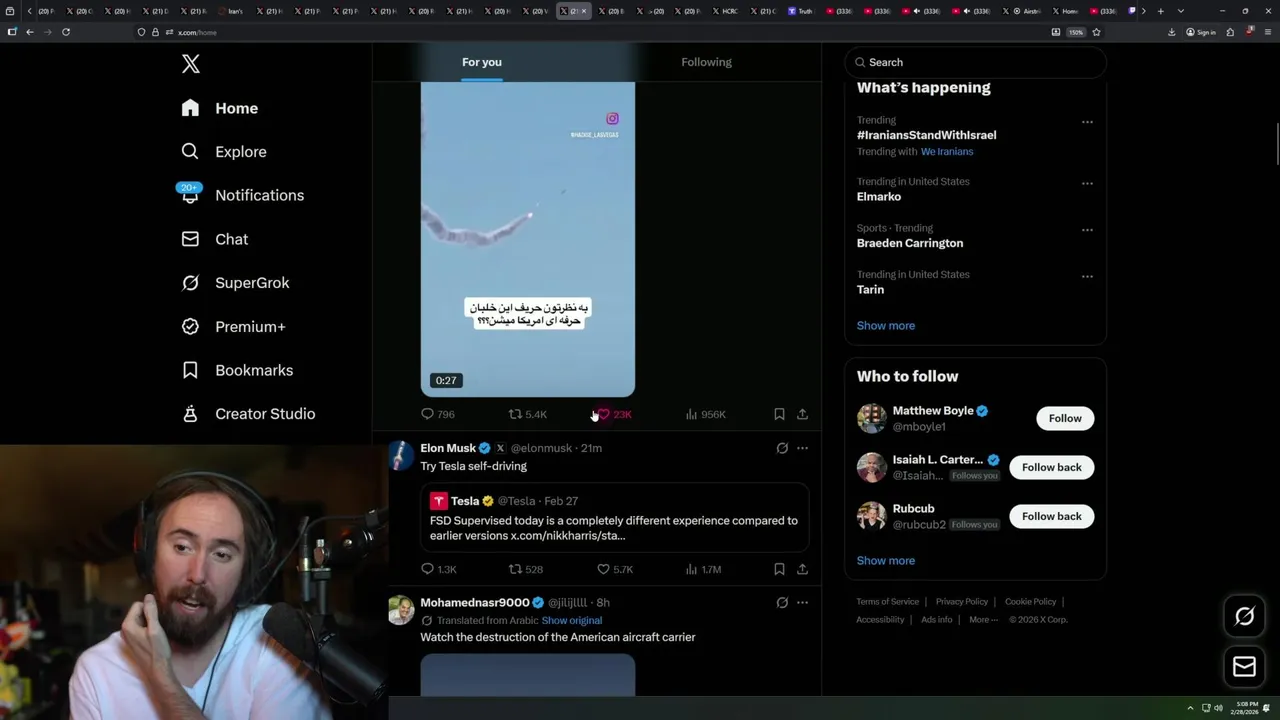Open more options for the Elmarko trend
Viewport: 1280px width, 720px height.
[1087, 184]
